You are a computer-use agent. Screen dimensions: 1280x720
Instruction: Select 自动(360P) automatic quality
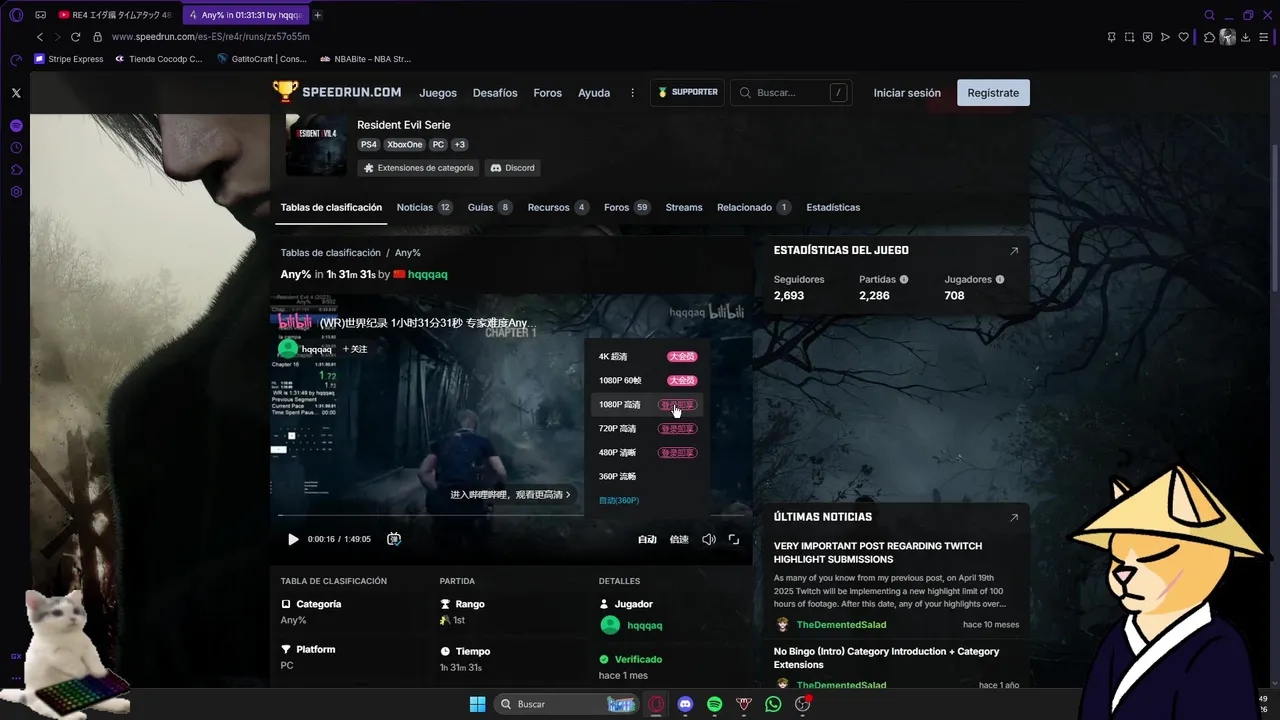pos(647,500)
